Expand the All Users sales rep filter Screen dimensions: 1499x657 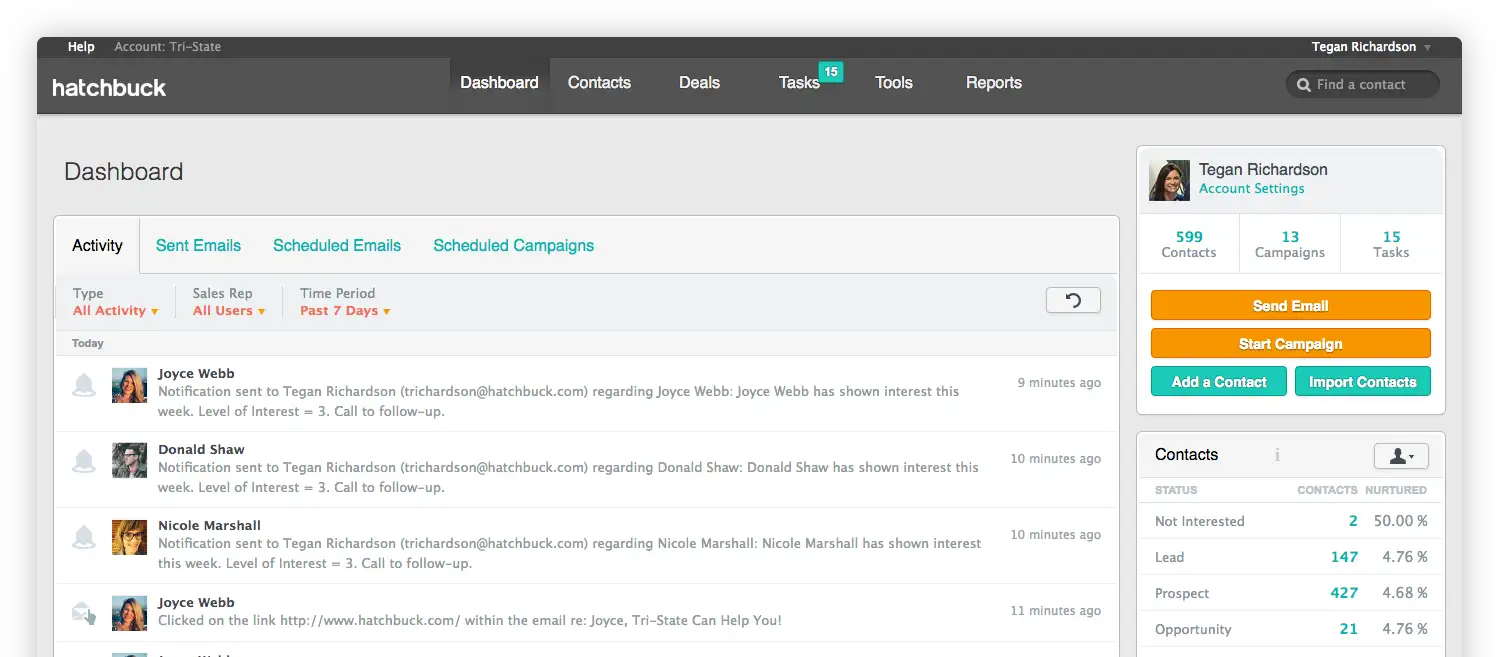(229, 311)
